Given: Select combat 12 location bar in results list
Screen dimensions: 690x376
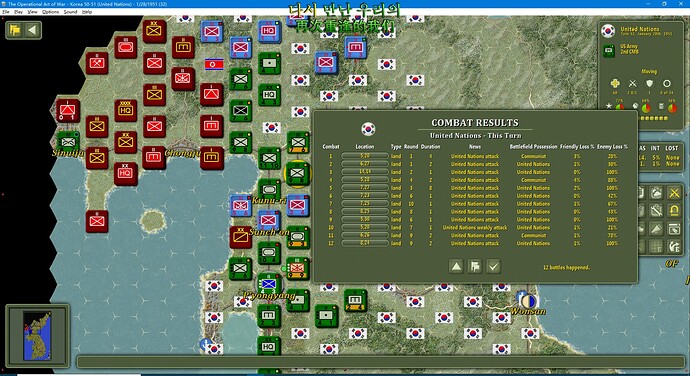Looking at the screenshot, I should [365, 243].
